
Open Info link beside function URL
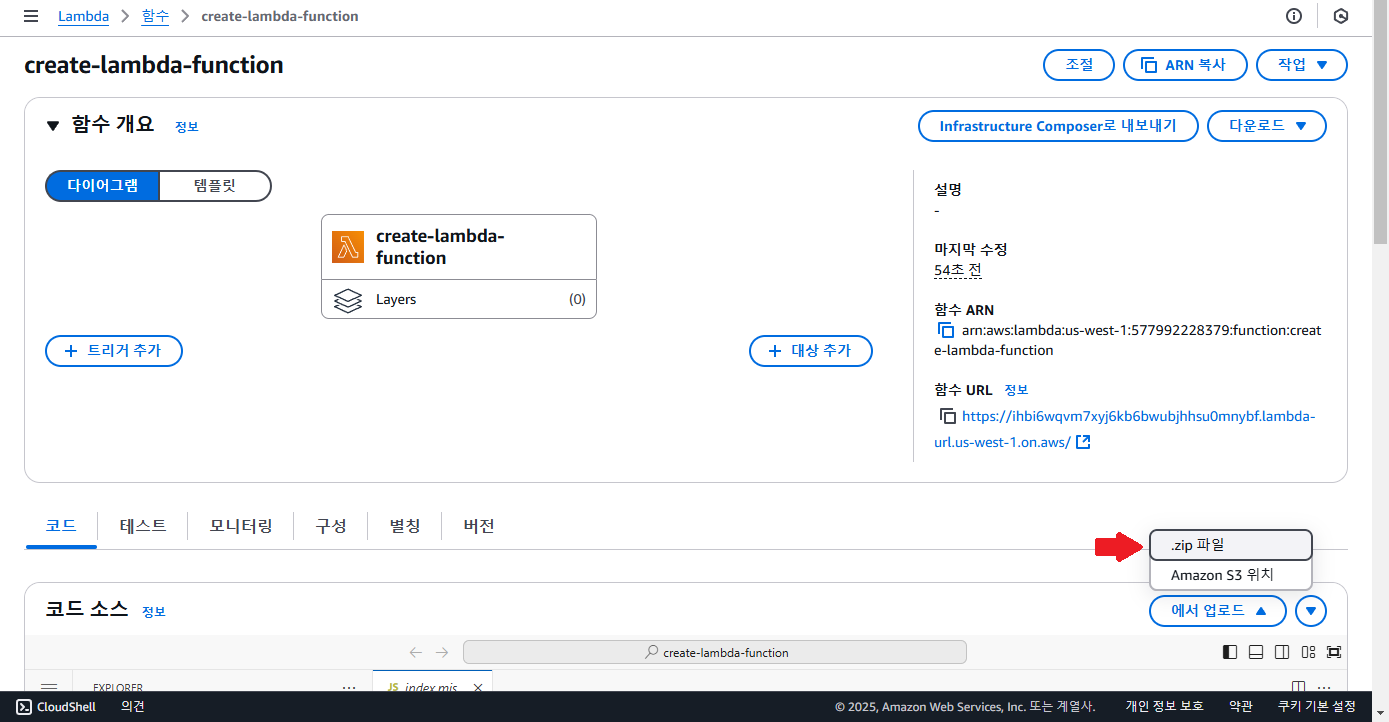tap(1016, 390)
